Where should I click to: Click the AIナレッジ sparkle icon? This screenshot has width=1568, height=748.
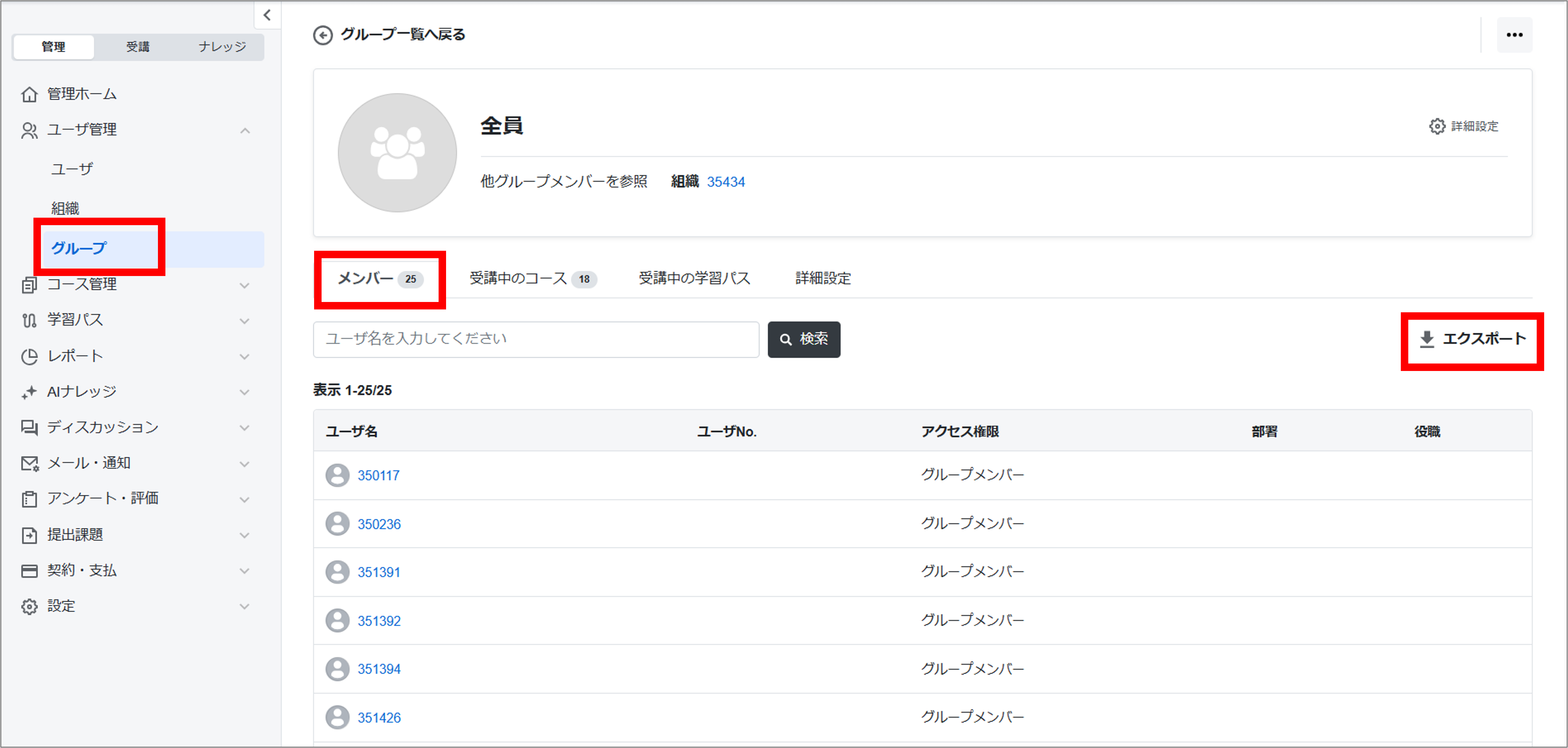click(29, 393)
